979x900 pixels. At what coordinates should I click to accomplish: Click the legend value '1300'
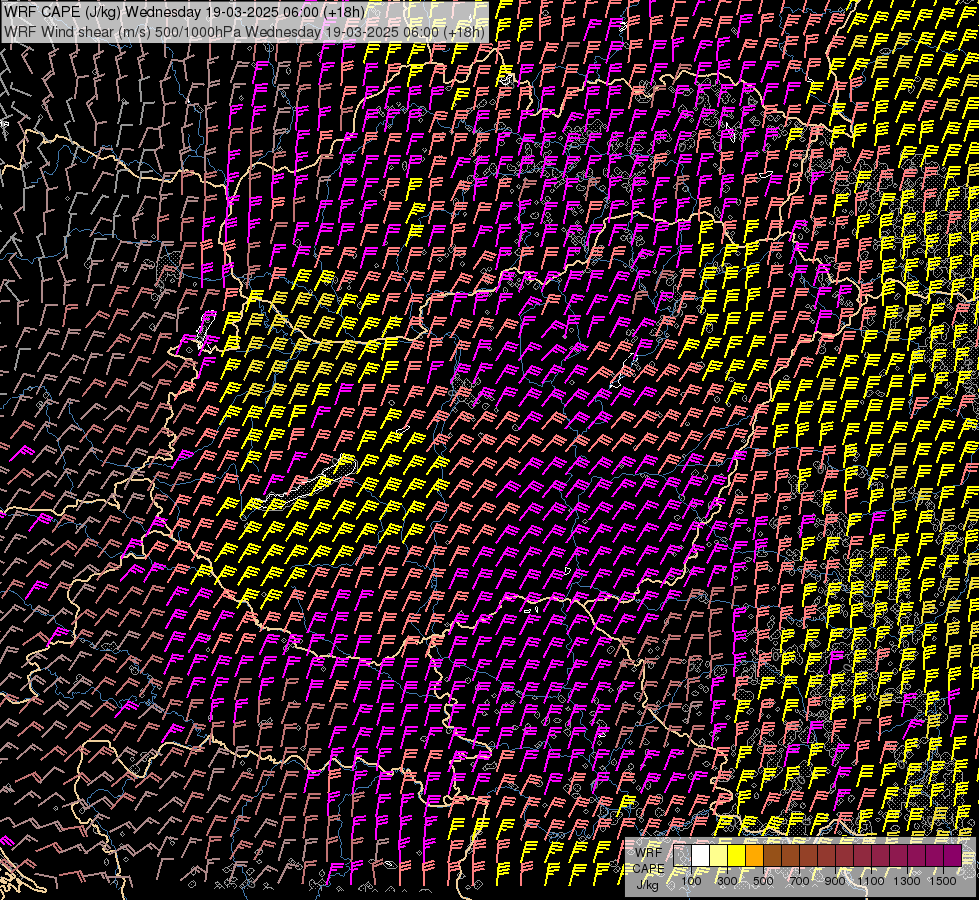point(907,881)
